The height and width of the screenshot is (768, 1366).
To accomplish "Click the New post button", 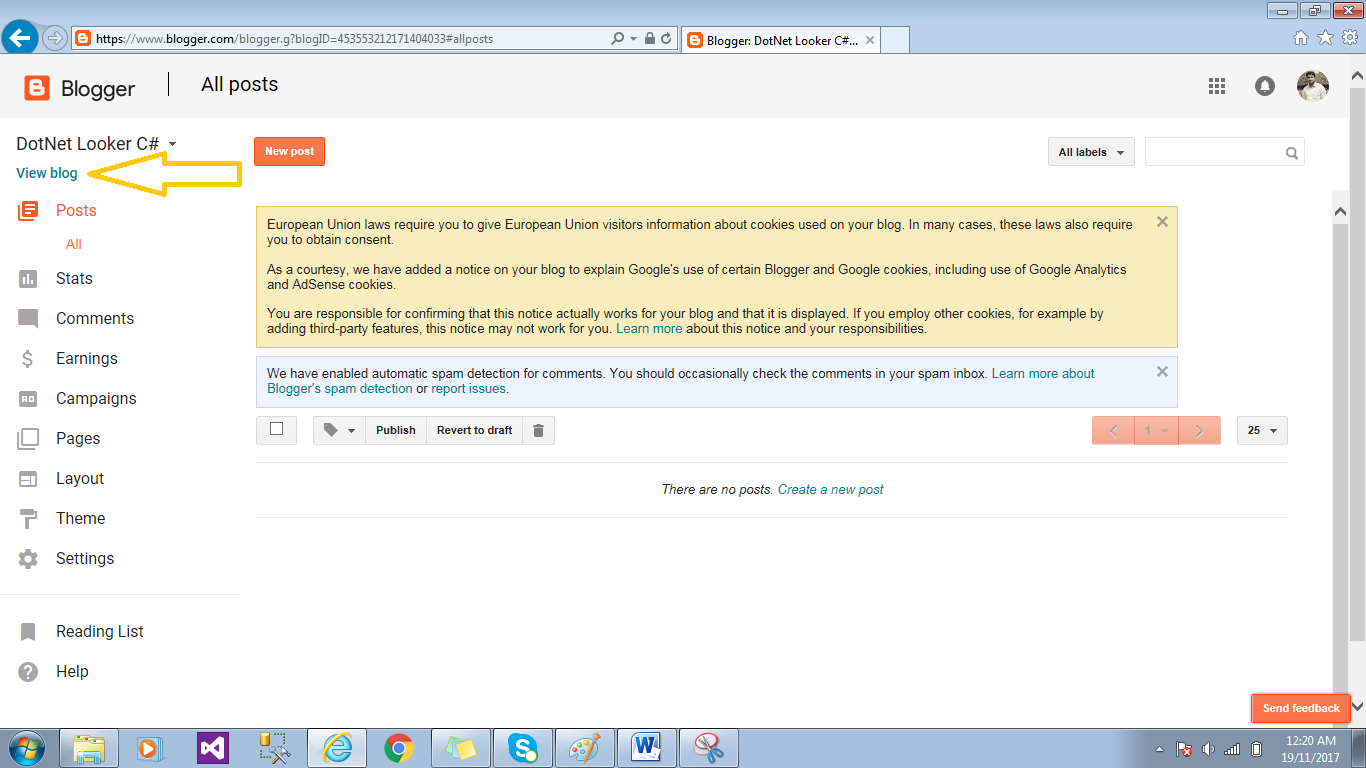I will tap(289, 152).
